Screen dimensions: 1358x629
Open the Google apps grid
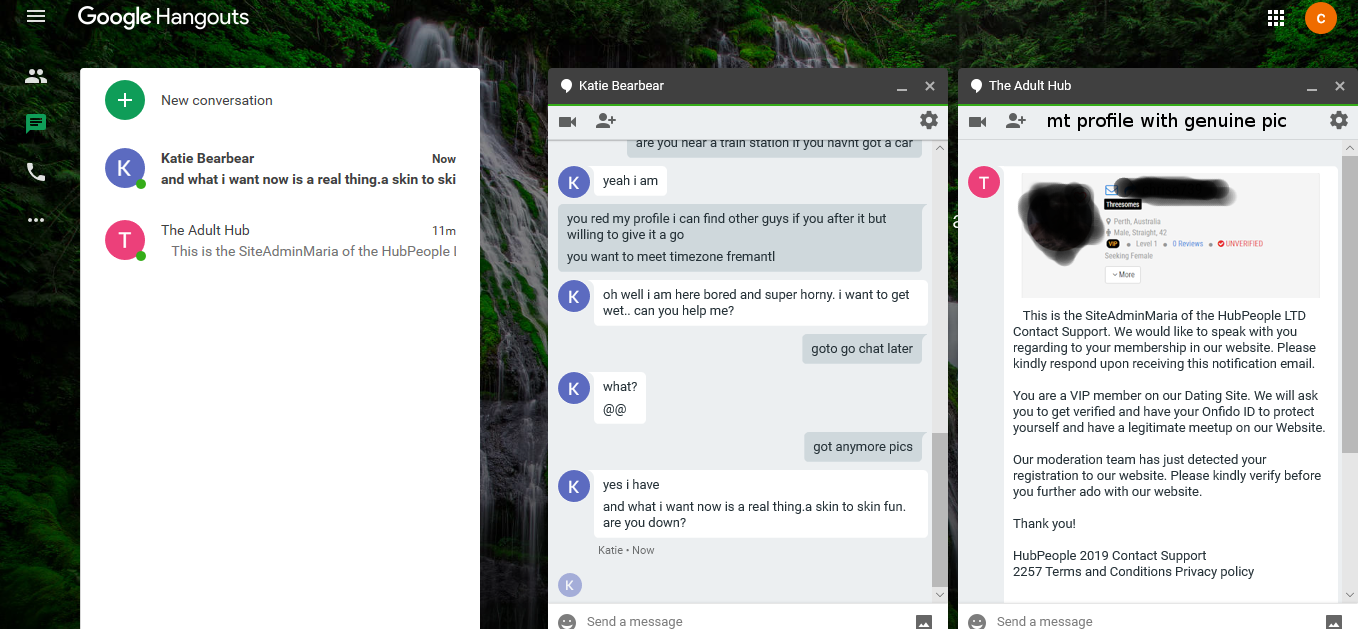[1276, 18]
